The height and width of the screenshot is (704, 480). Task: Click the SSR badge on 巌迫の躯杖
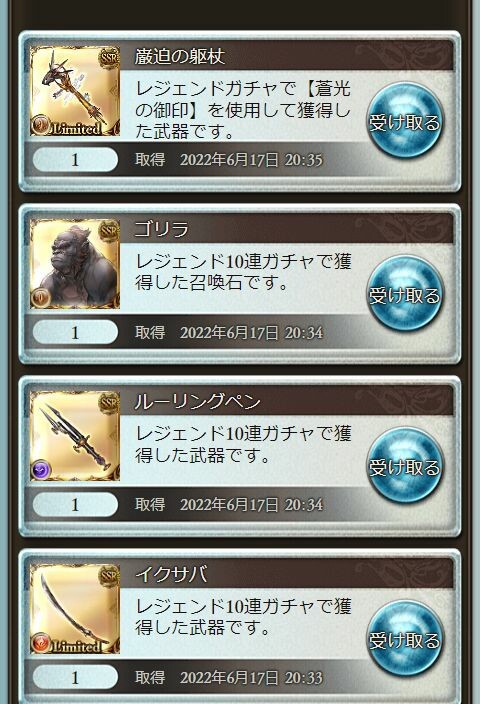tap(109, 58)
